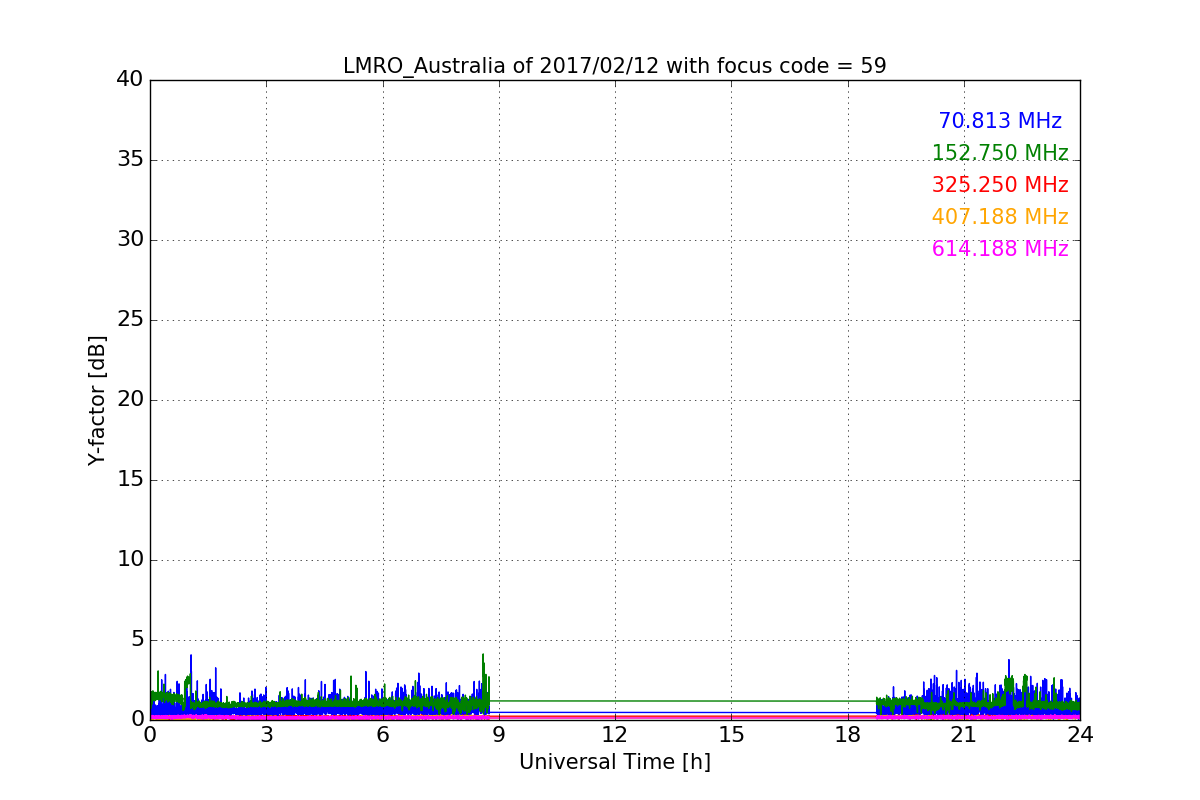Click x-axis tick value 12

615,734
